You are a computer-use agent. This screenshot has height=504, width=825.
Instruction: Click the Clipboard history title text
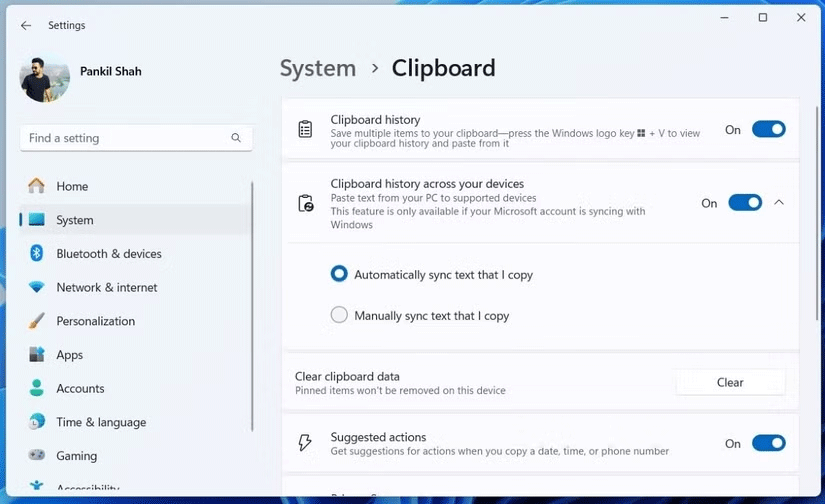[x=375, y=119]
